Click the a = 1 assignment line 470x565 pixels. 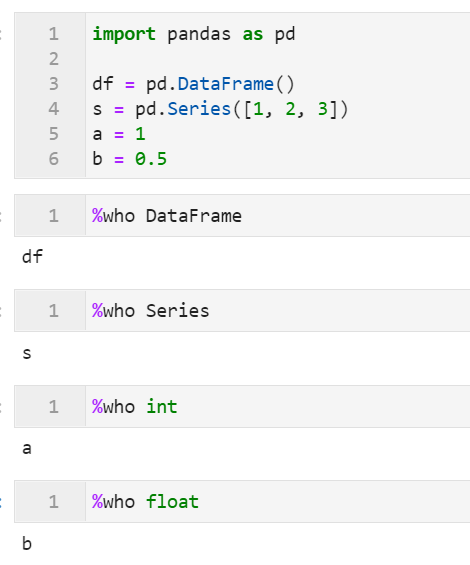coord(119,134)
